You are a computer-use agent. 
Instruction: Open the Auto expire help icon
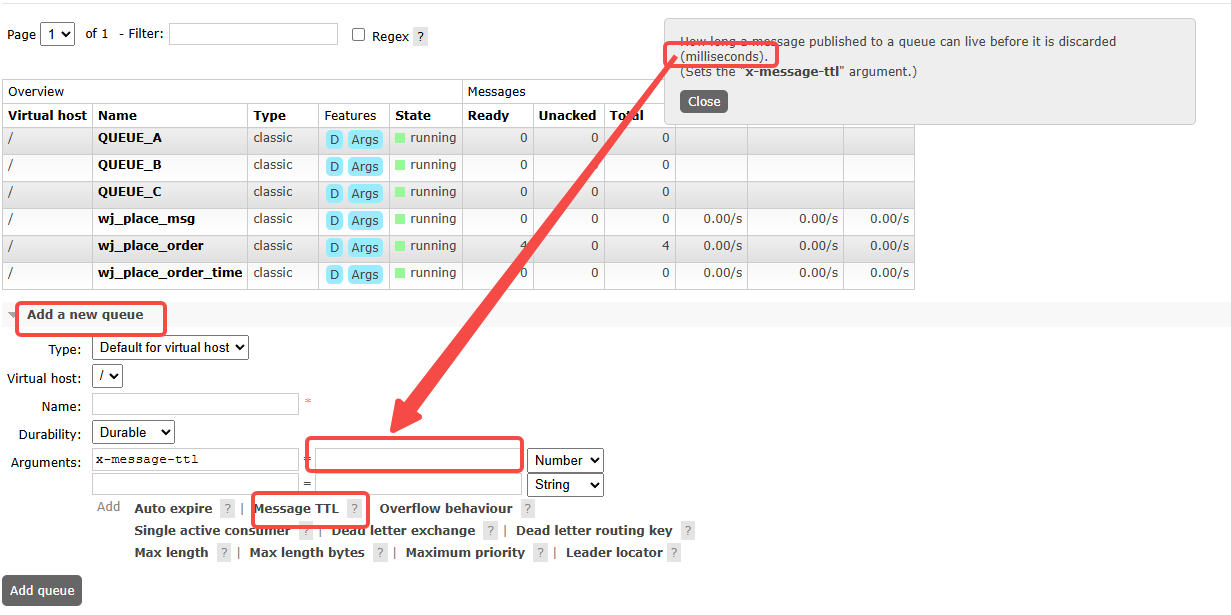227,509
